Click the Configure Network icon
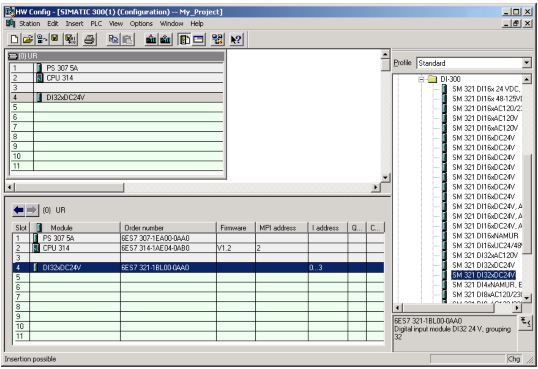 tap(218, 39)
